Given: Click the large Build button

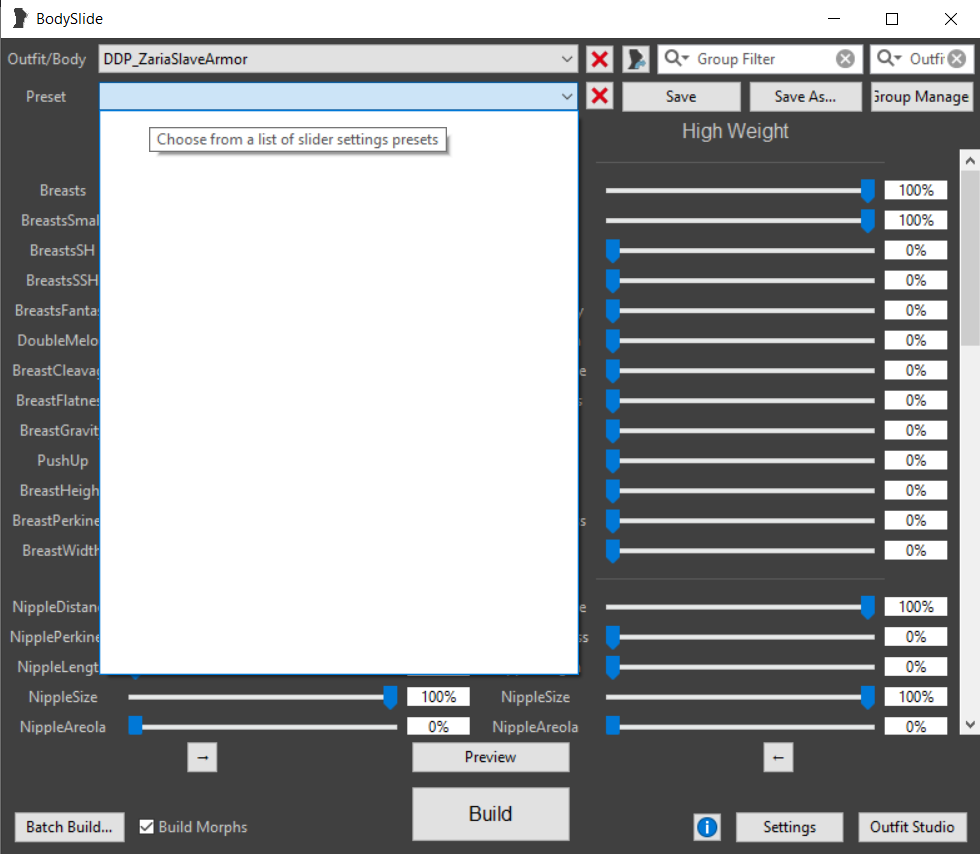Looking at the screenshot, I should click(x=490, y=813).
